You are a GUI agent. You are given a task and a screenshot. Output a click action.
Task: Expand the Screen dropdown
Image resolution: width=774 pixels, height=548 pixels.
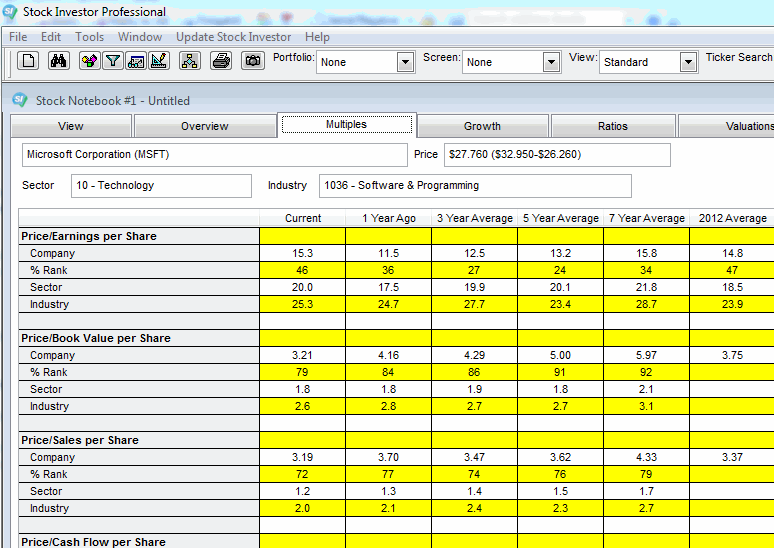[x=551, y=62]
